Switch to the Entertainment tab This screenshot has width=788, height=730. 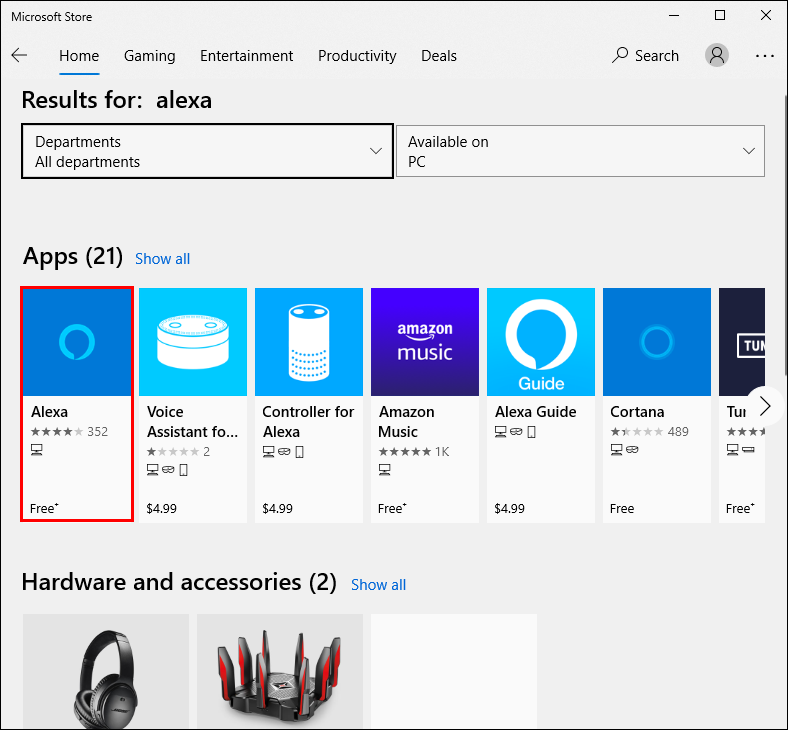click(x=246, y=56)
